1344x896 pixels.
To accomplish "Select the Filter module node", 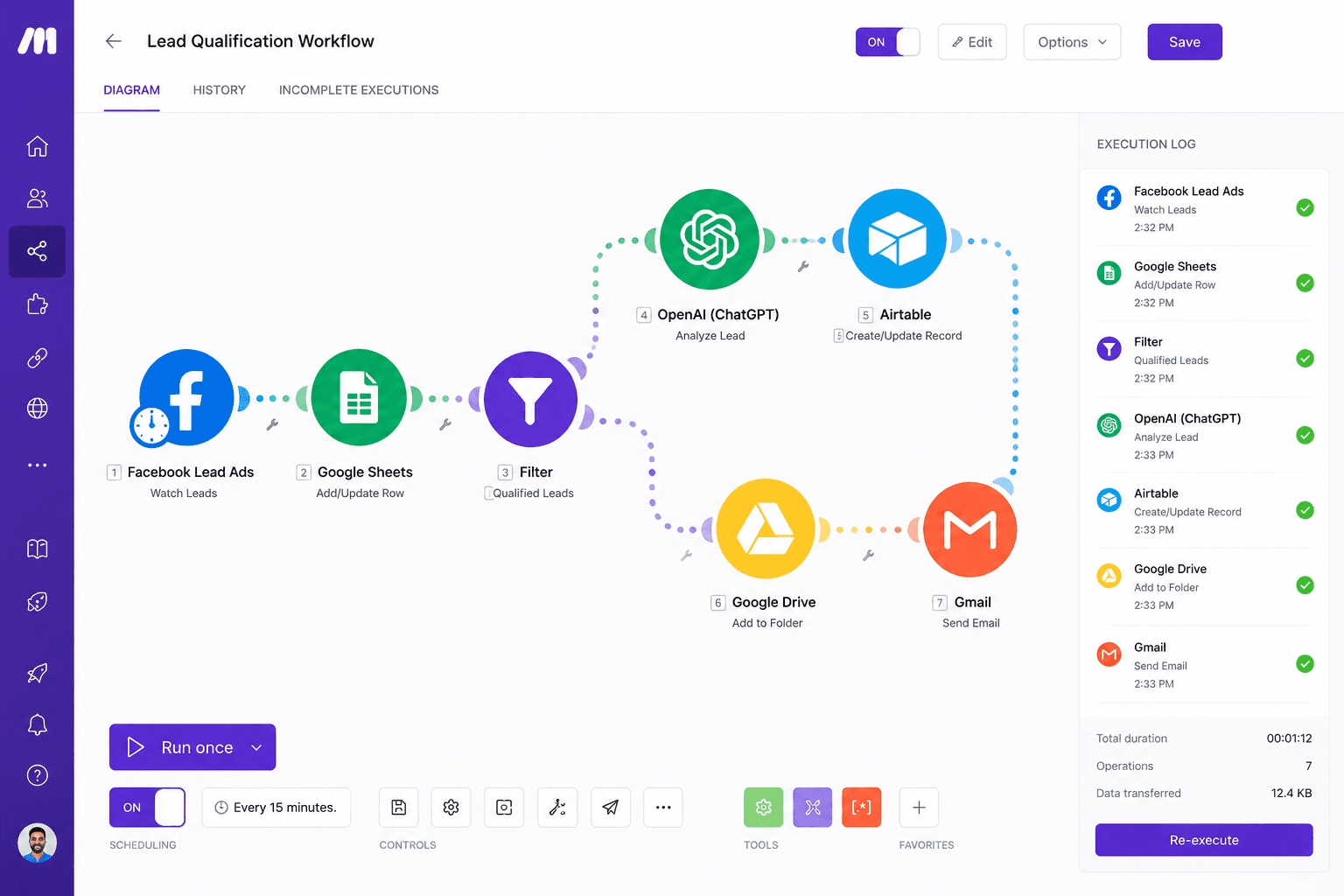I will tap(531, 399).
